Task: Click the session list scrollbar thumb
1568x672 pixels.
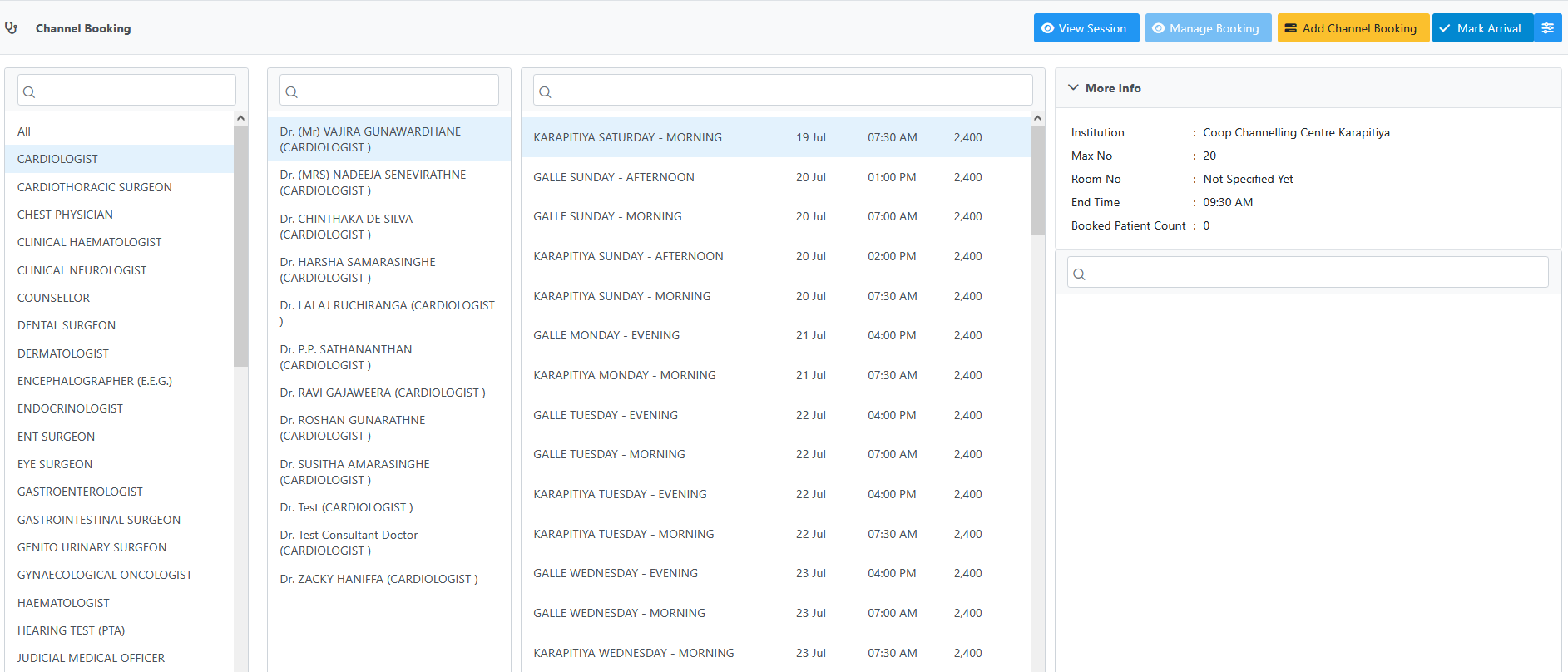Action: (1037, 179)
